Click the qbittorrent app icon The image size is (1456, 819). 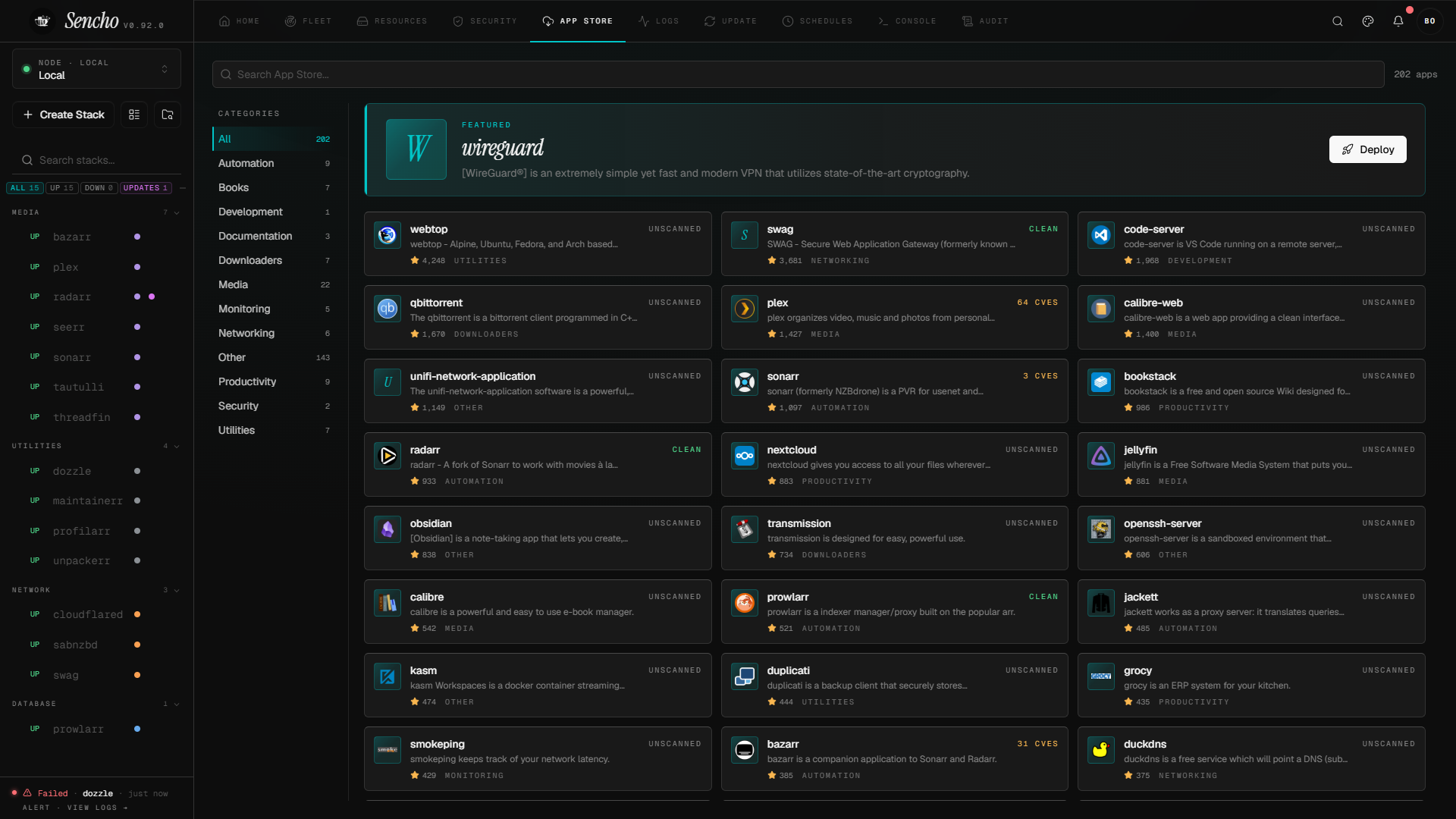[x=388, y=309]
